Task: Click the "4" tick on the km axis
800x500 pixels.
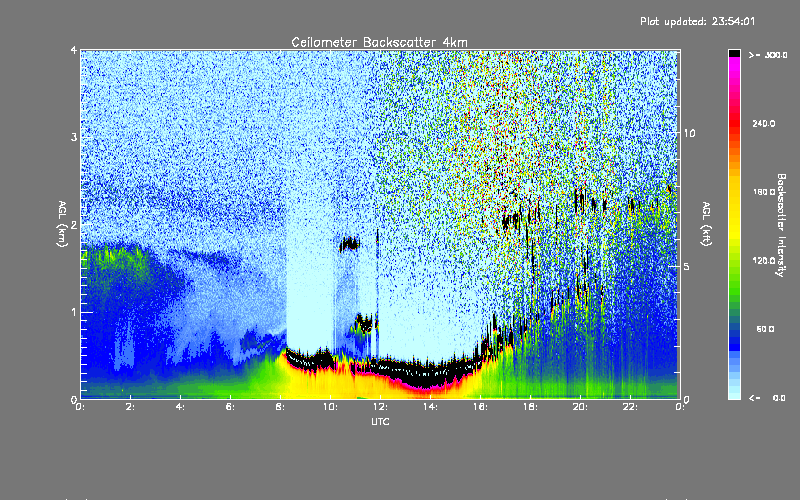Action: (x=74, y=50)
